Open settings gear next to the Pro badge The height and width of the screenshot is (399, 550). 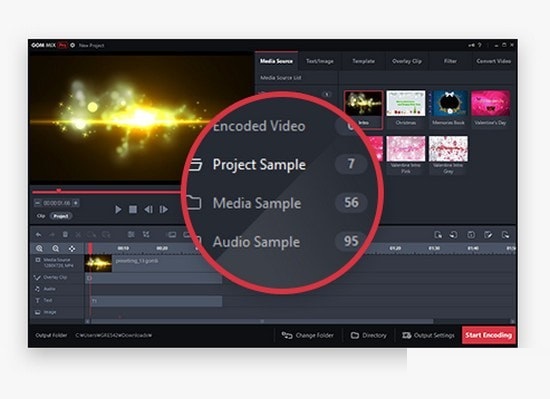coord(73,45)
